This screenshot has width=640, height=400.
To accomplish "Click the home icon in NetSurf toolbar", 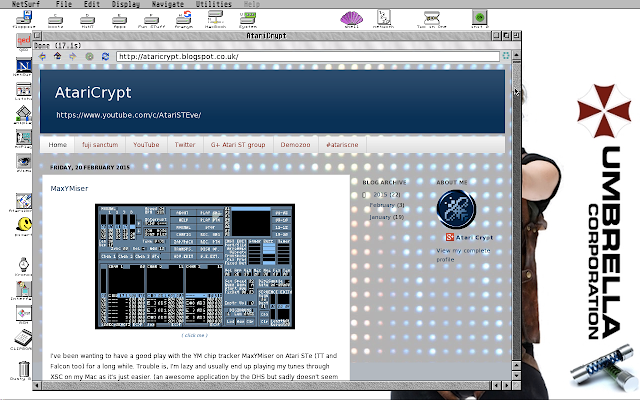I will [x=58, y=56].
